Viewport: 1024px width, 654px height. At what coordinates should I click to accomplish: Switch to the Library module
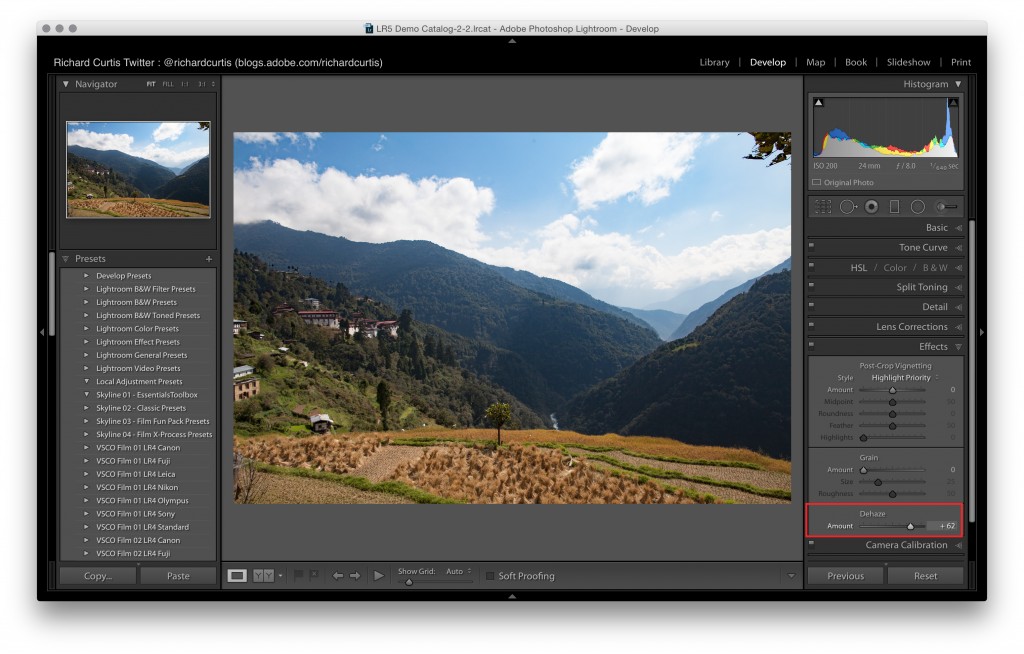[x=714, y=62]
